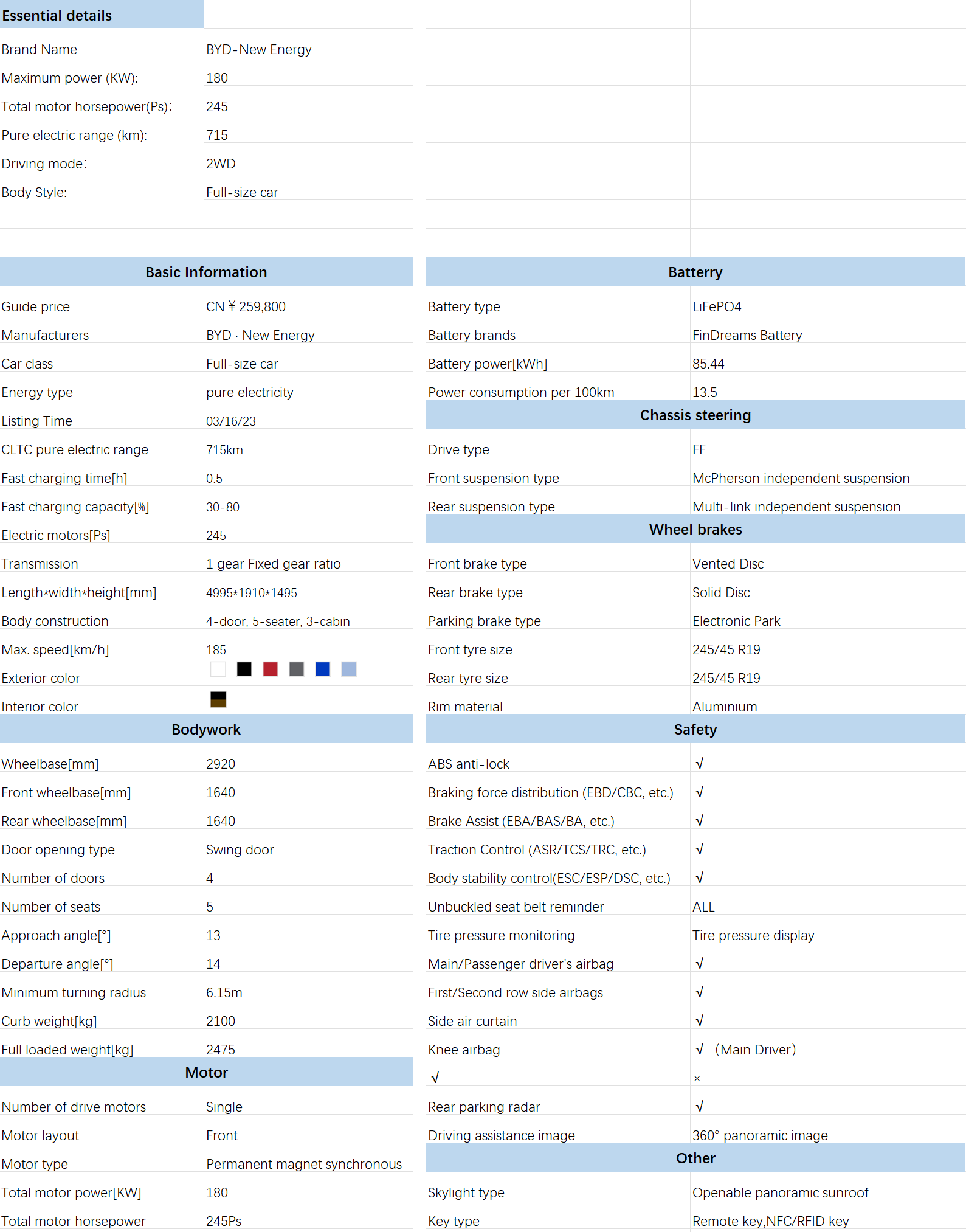Click the Knee airbag Main Driver value
This screenshot has width=966, height=1232.
point(745,1050)
